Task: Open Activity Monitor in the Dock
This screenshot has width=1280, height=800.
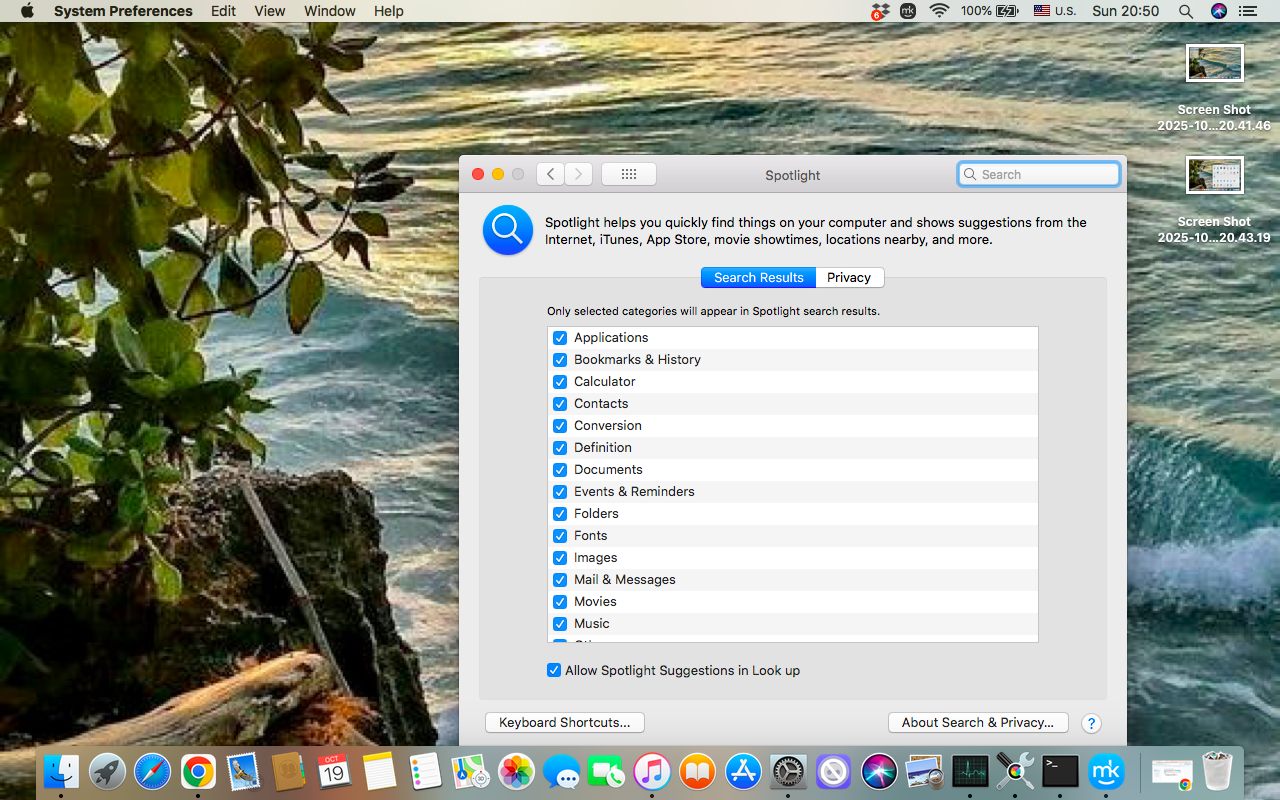Action: [969, 771]
